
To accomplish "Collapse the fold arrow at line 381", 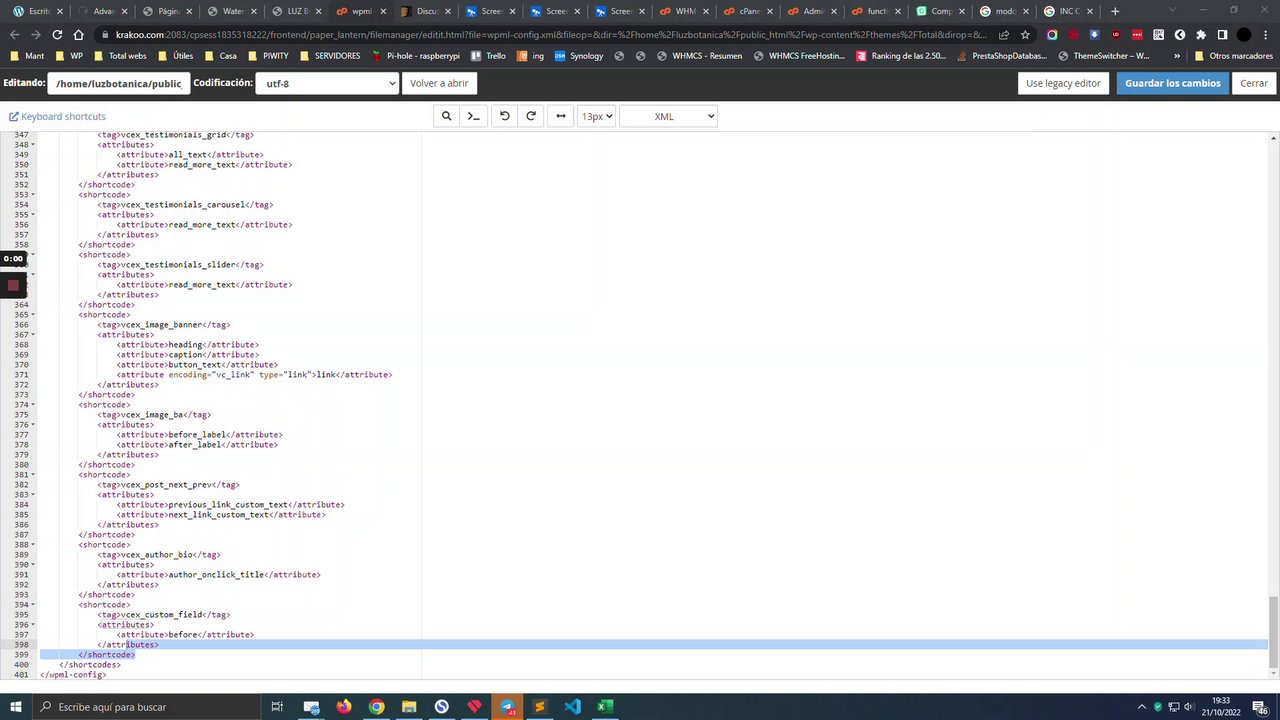I will click(x=33, y=475).
